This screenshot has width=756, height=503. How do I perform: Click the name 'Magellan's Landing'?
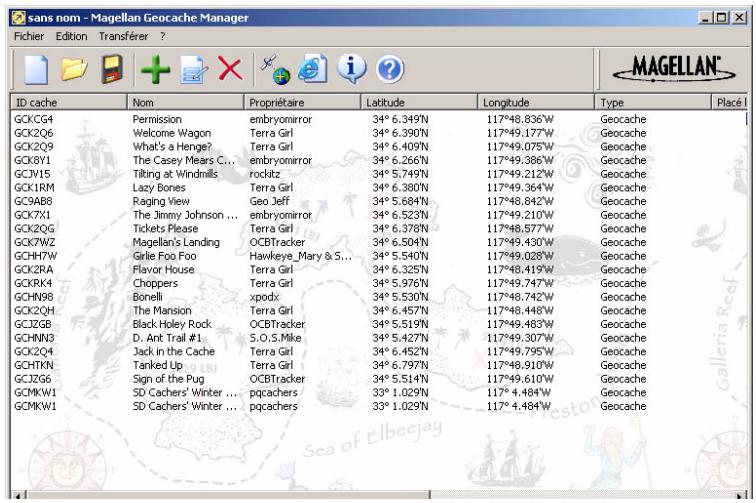point(176,242)
